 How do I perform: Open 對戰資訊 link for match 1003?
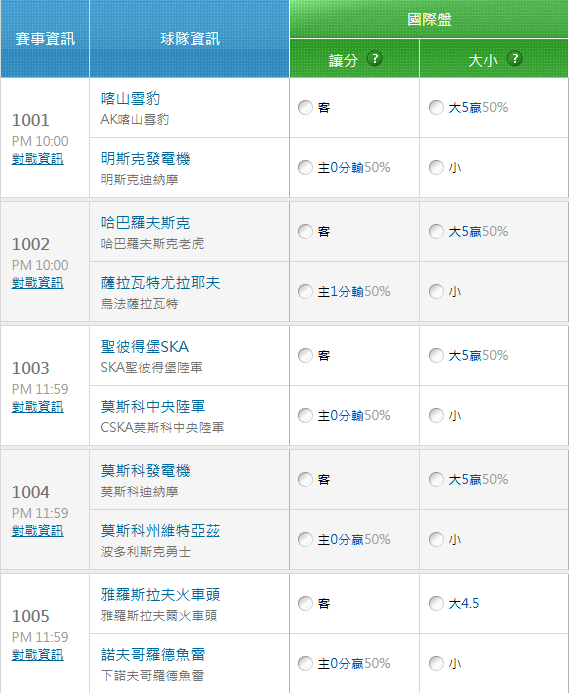tap(38, 407)
